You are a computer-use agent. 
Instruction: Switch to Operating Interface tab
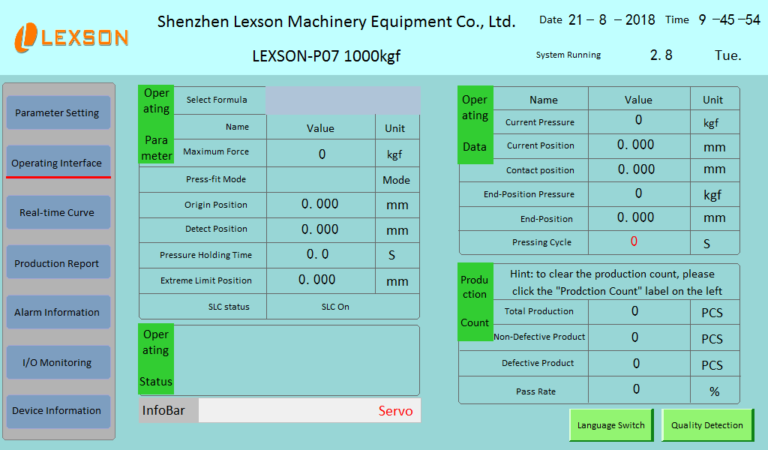tap(57, 163)
